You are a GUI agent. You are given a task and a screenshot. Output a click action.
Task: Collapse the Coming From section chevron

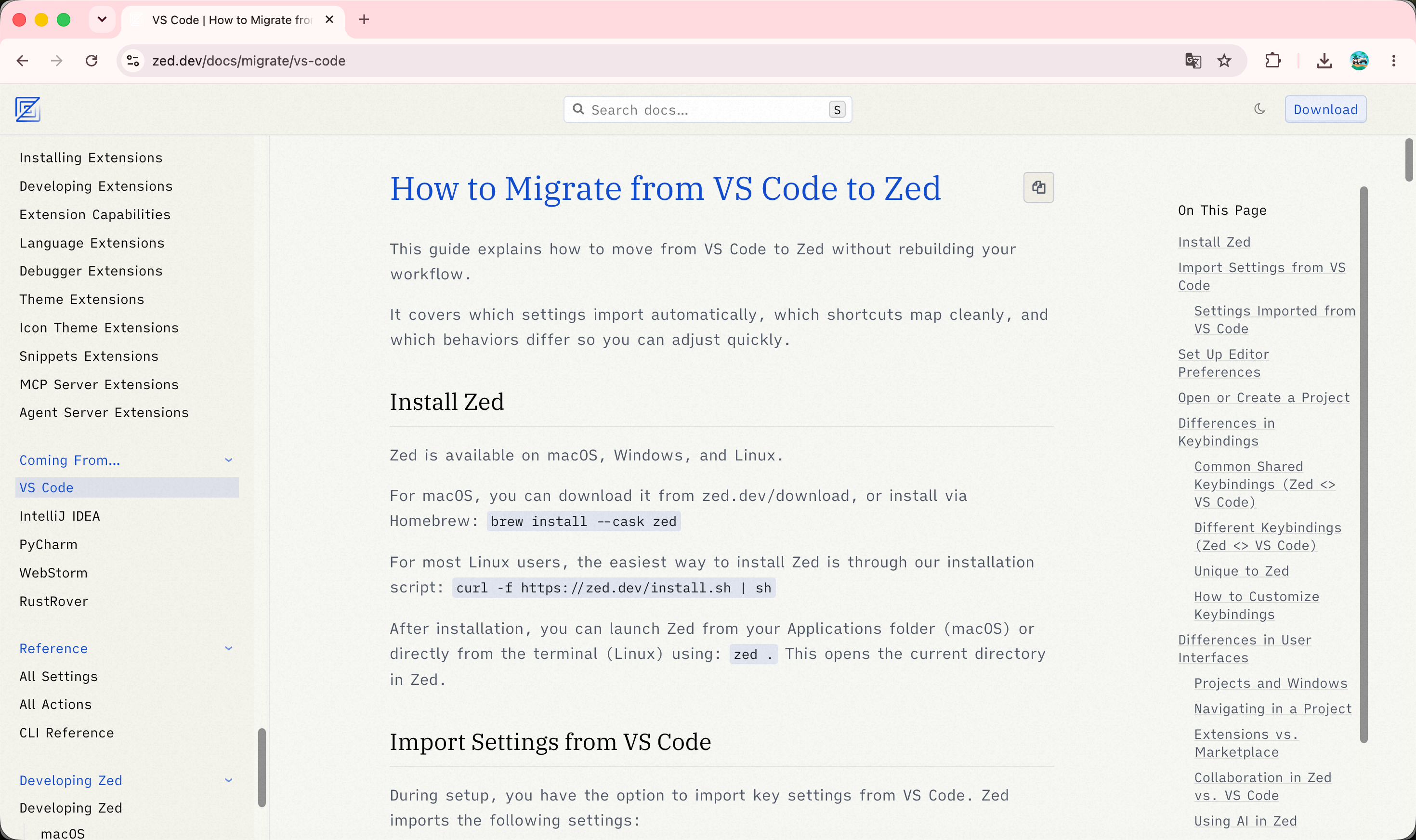click(x=229, y=460)
